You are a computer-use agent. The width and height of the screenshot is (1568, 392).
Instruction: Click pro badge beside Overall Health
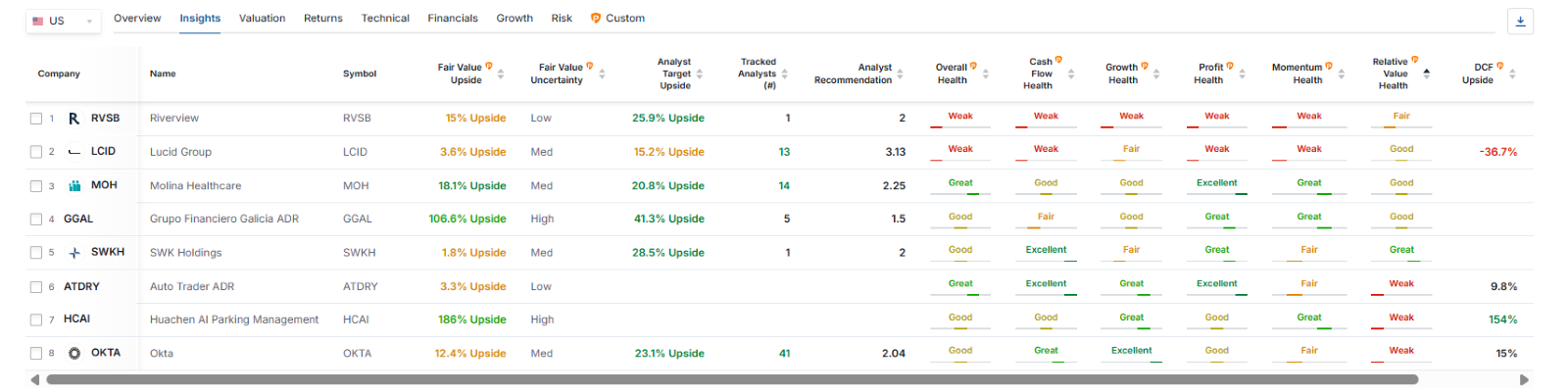pos(973,66)
